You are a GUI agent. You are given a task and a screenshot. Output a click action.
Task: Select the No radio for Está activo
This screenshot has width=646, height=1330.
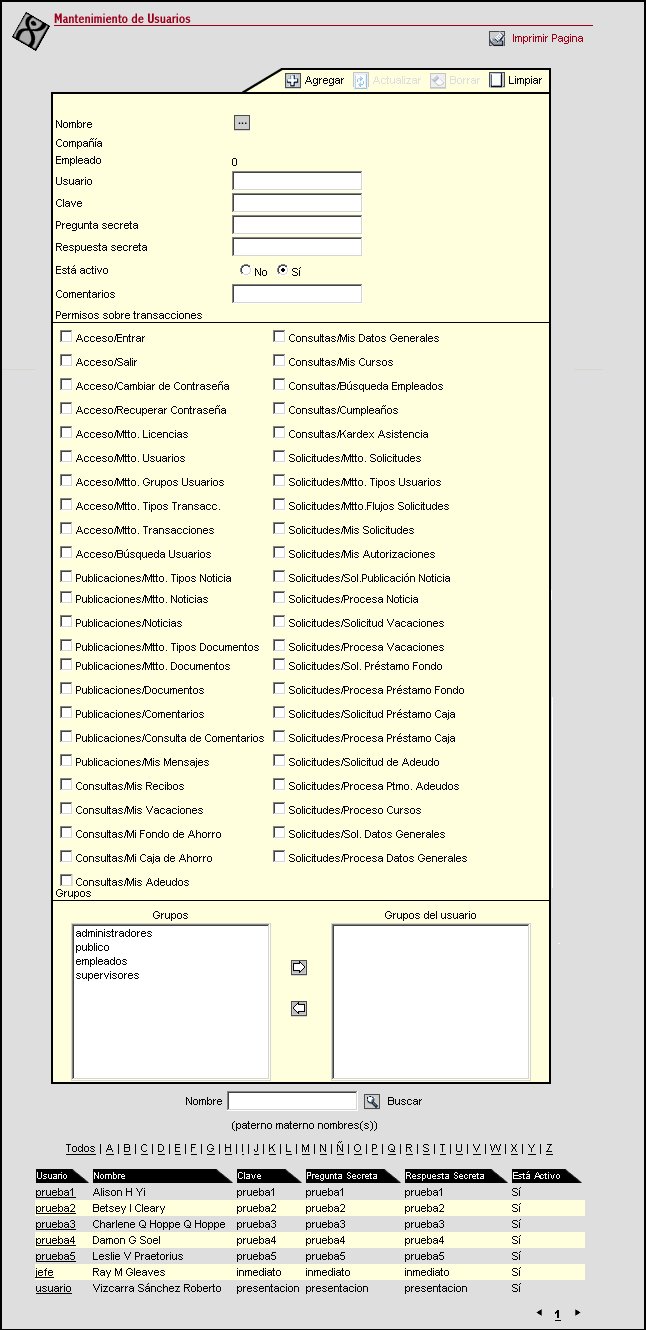point(245,270)
